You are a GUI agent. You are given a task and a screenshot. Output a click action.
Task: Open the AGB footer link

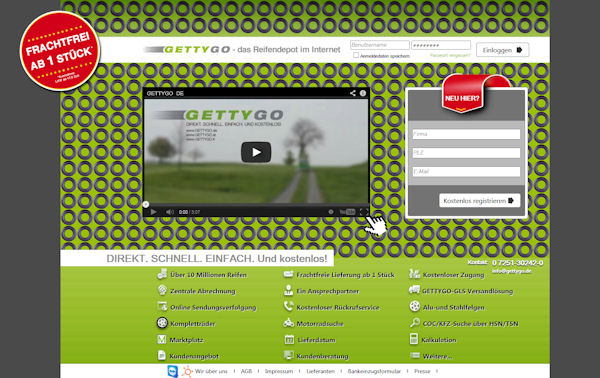point(246,371)
